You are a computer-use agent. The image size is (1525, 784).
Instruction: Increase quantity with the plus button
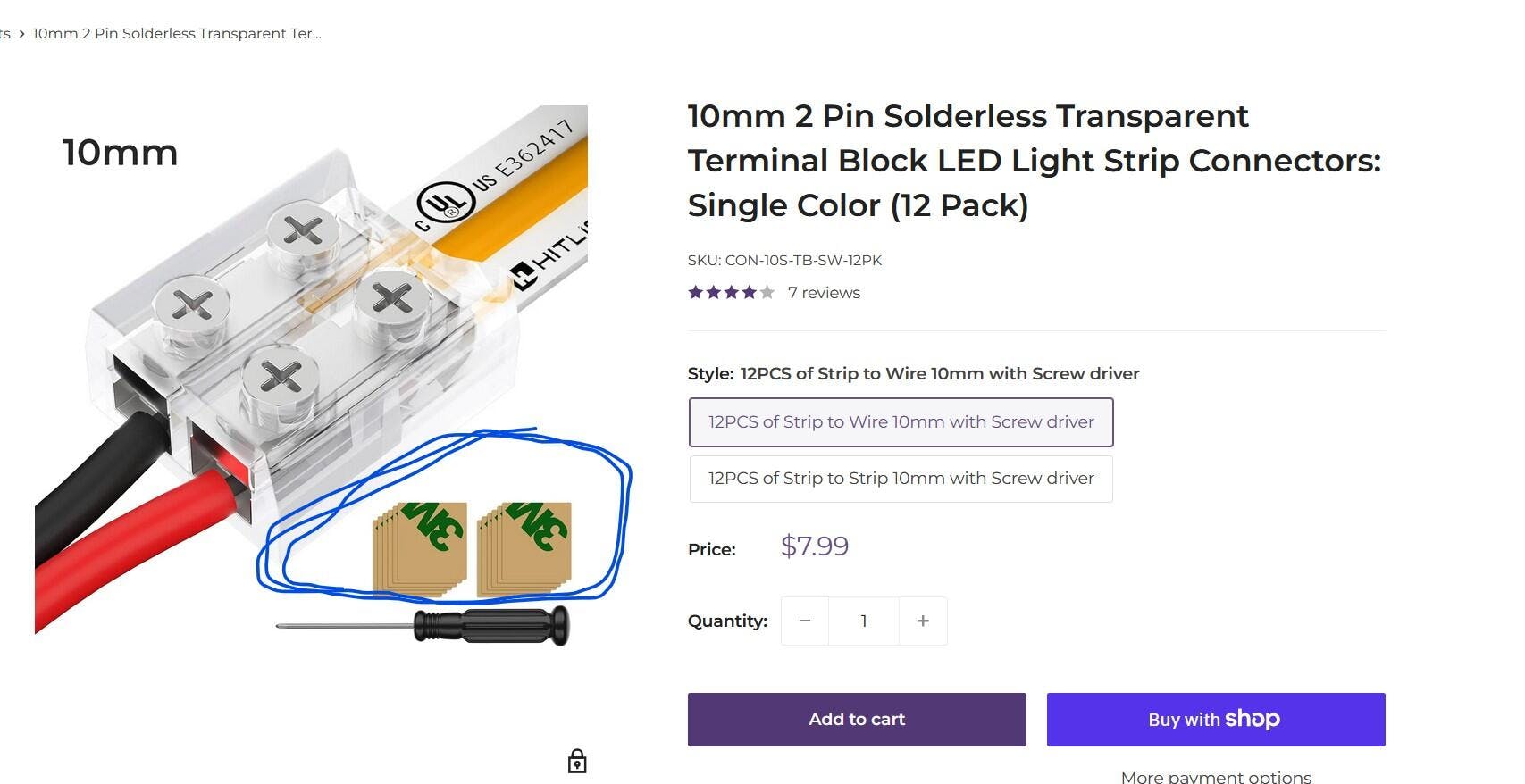923,621
